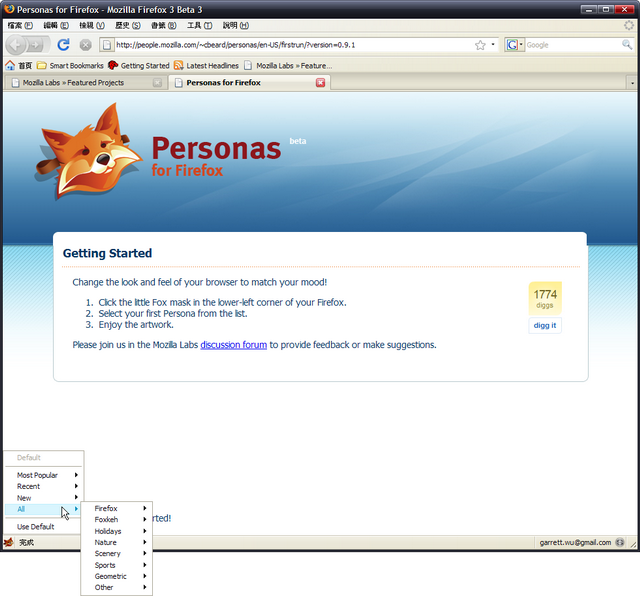Viewport: 640px width, 596px height.
Task: Open the Firefox category submenu
Action: click(117, 508)
